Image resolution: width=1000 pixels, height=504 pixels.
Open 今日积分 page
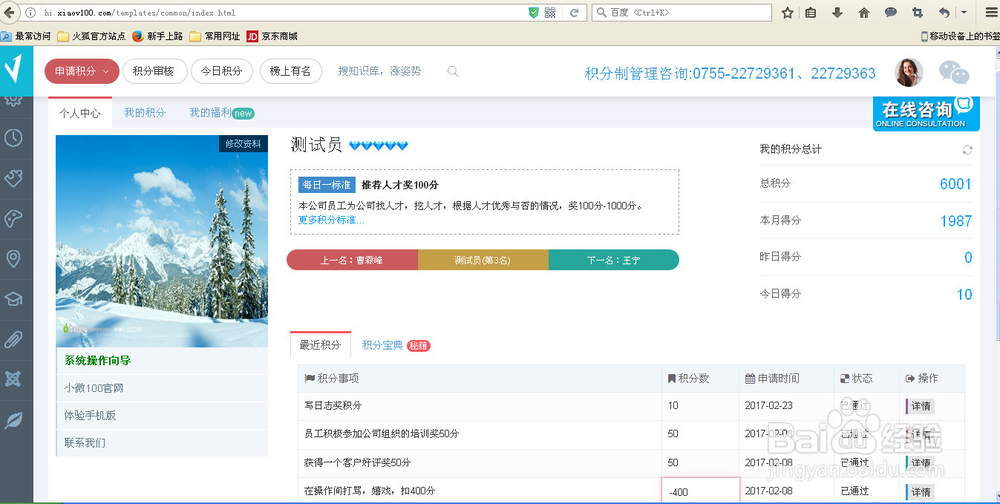(222, 71)
